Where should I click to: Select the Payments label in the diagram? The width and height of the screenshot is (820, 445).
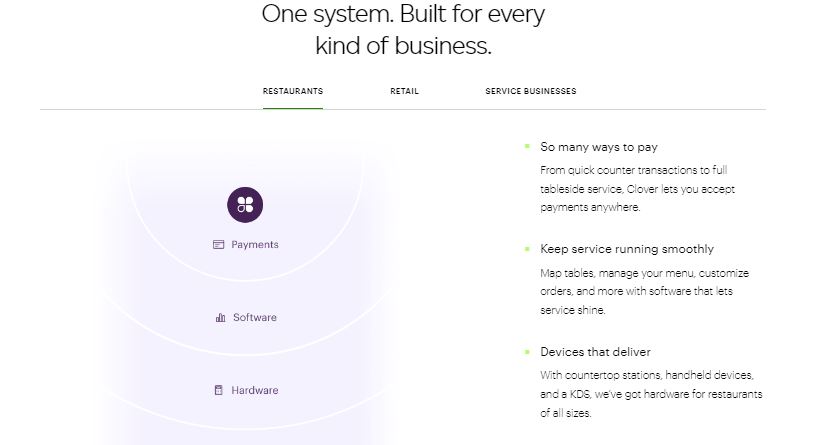255,245
